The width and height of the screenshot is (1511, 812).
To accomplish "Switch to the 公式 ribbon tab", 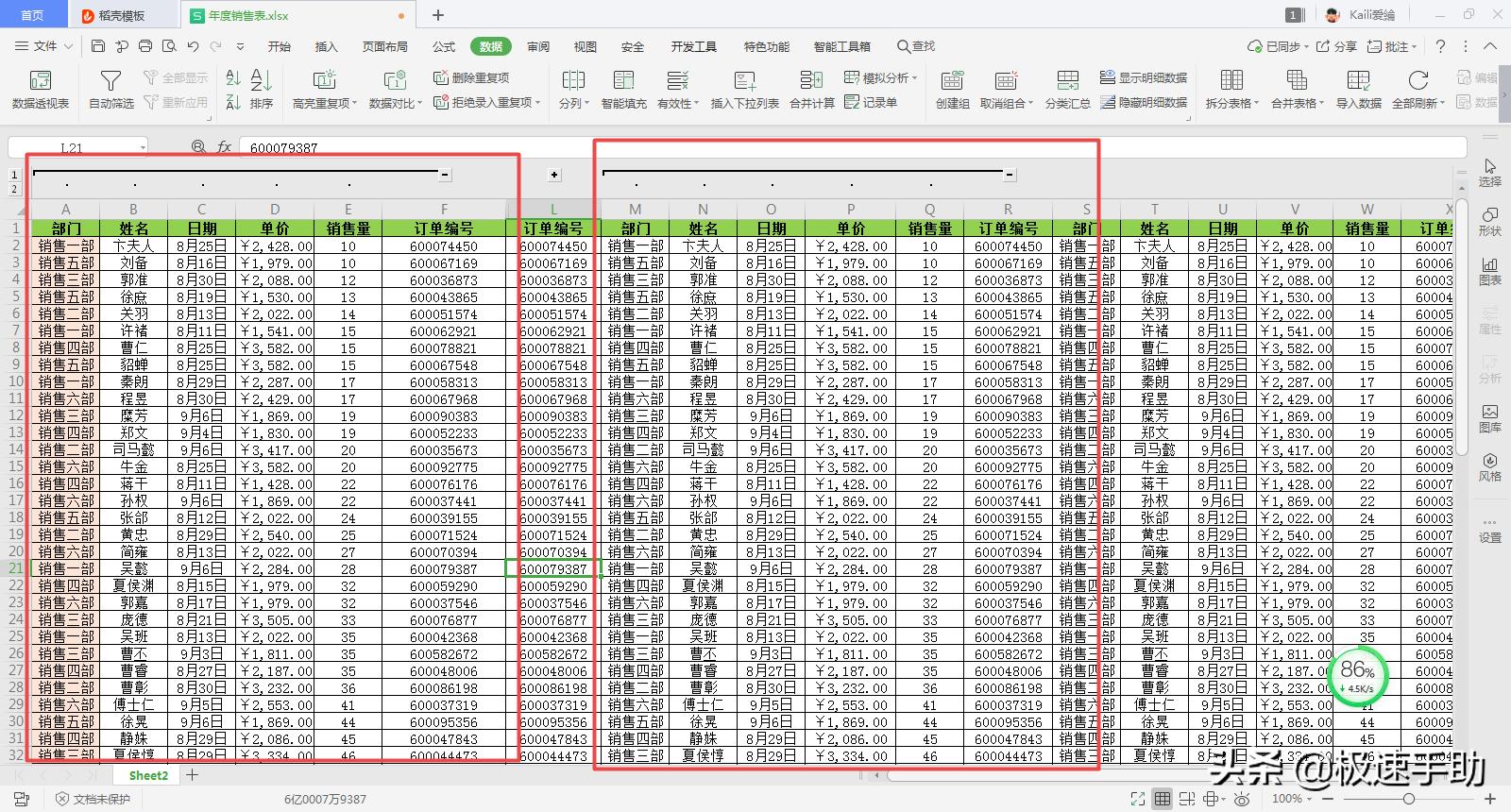I will tap(443, 46).
